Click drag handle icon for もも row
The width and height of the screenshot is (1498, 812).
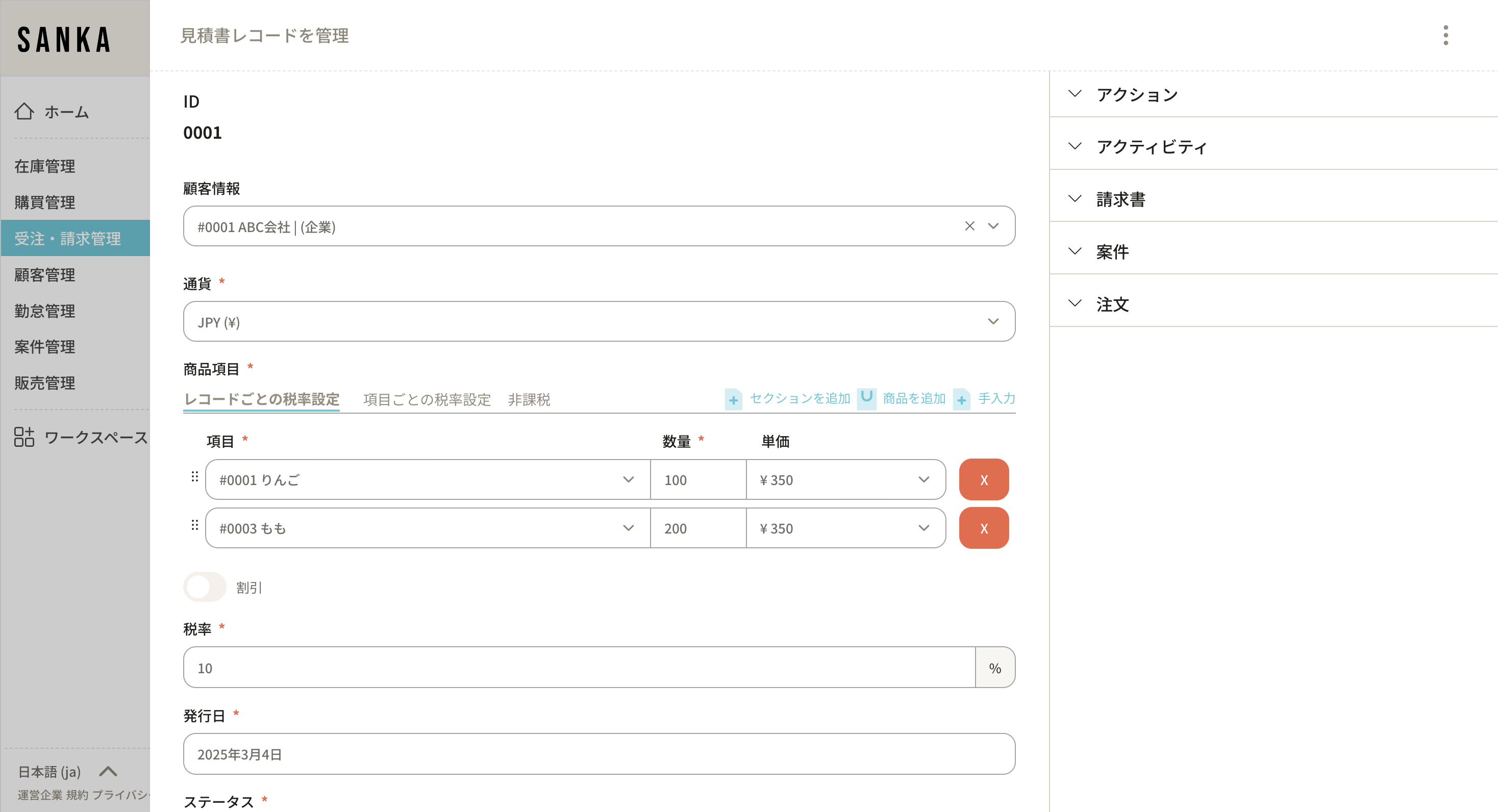(195, 525)
